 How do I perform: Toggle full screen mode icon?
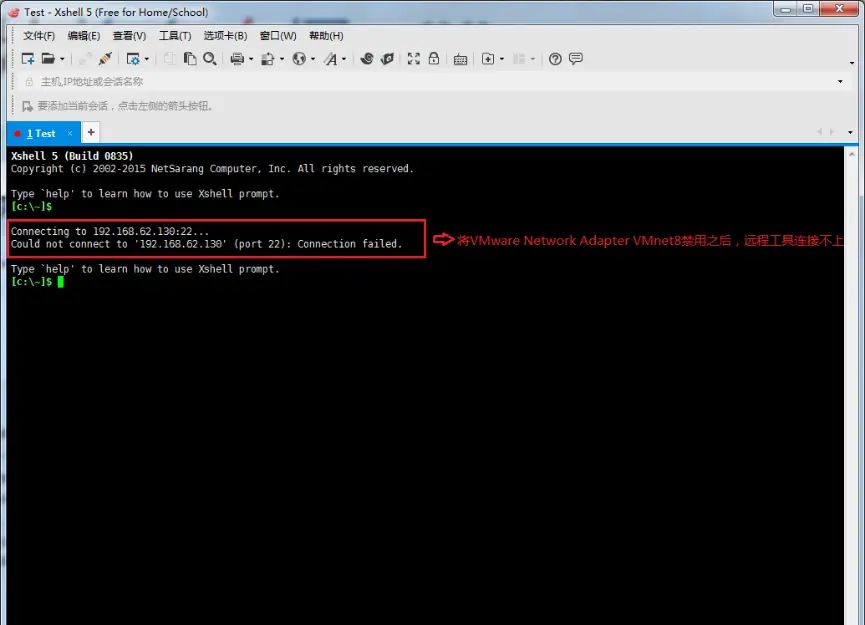[414, 58]
